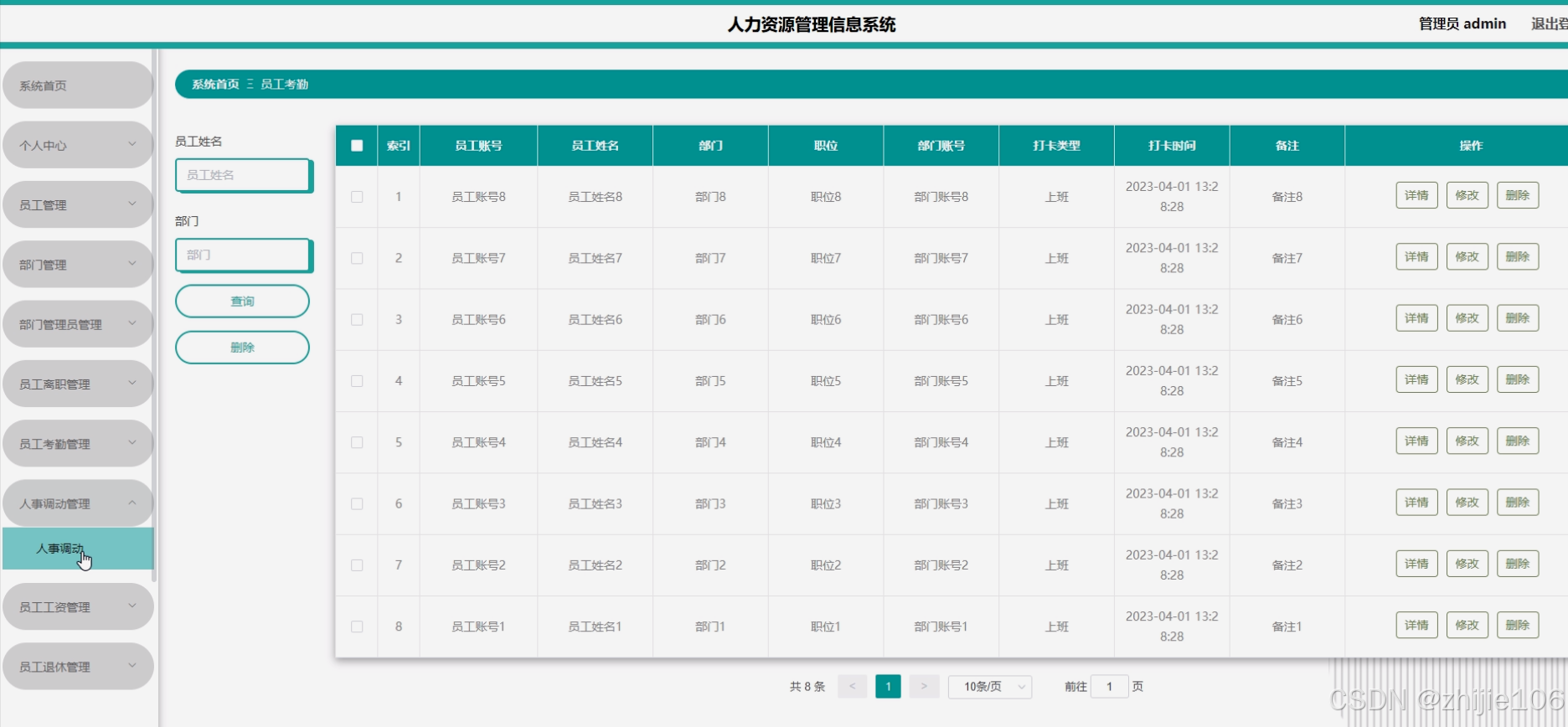The height and width of the screenshot is (727, 1568).
Task: Open 详情 for 员工账号6 row
Action: 1416,318
